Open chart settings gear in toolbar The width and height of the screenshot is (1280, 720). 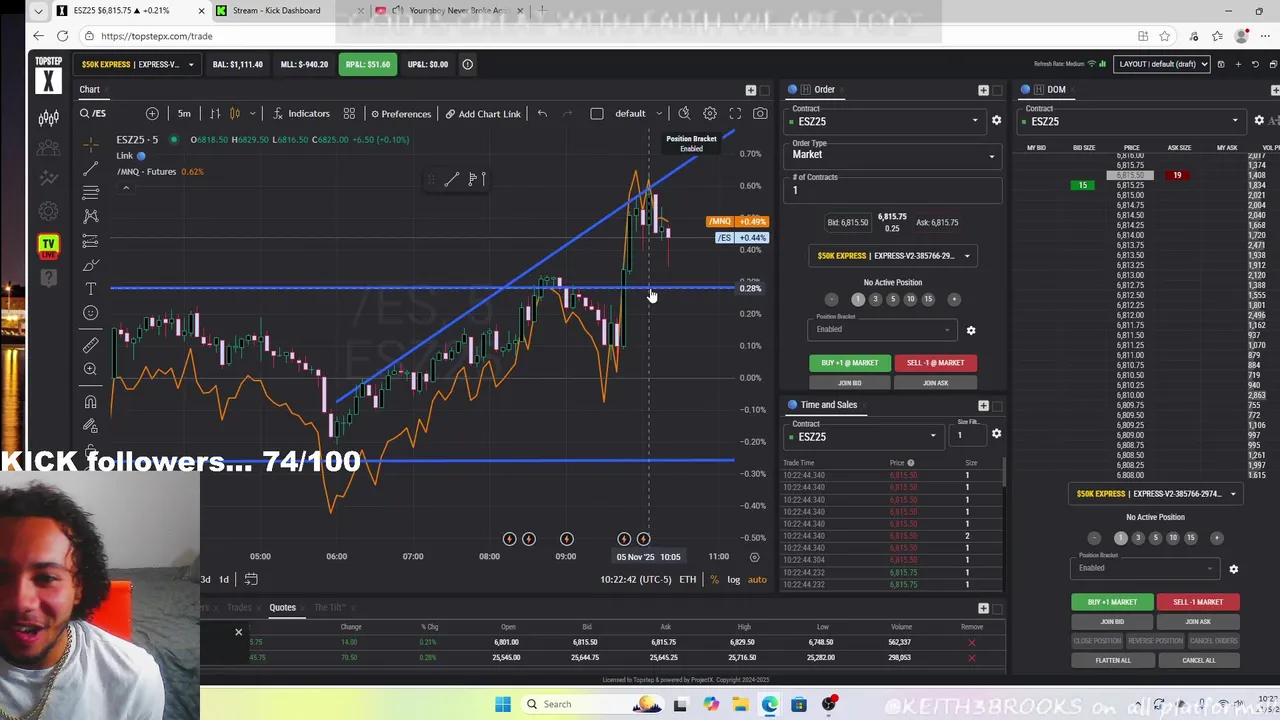point(710,114)
